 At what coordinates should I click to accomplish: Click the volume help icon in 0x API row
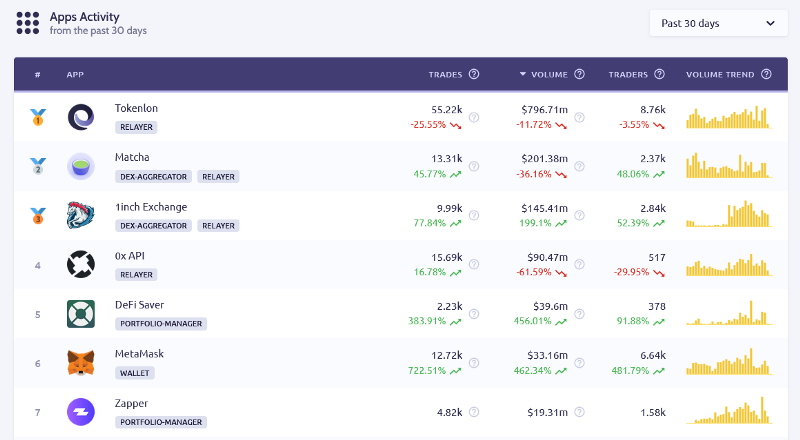tap(579, 264)
